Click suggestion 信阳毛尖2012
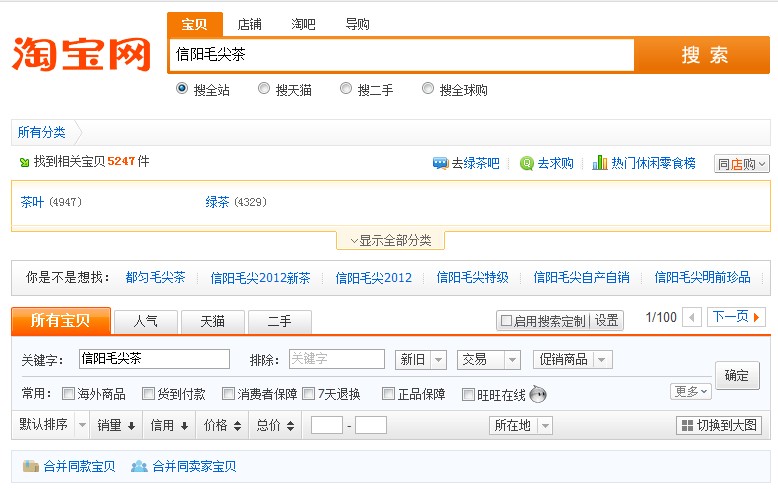778x489 pixels. 374,278
